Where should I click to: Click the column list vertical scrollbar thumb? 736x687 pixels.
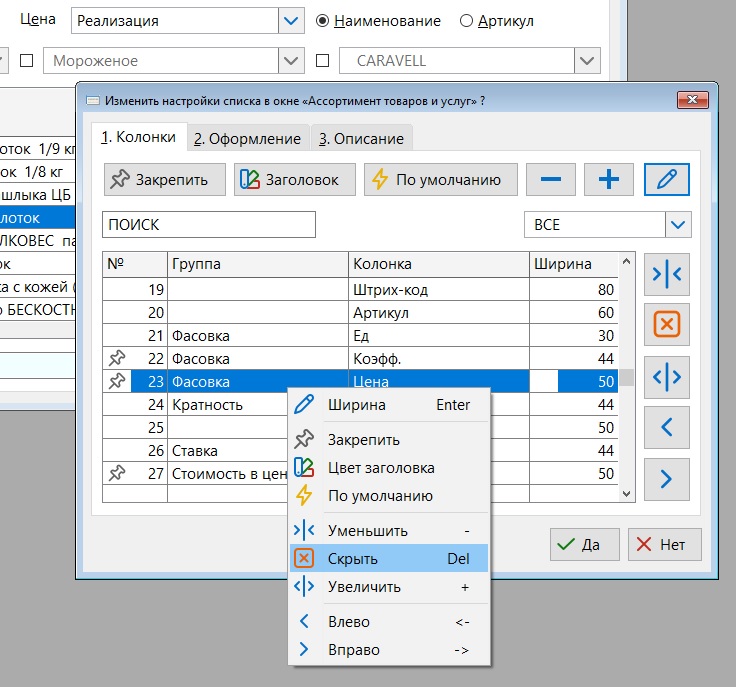[627, 378]
